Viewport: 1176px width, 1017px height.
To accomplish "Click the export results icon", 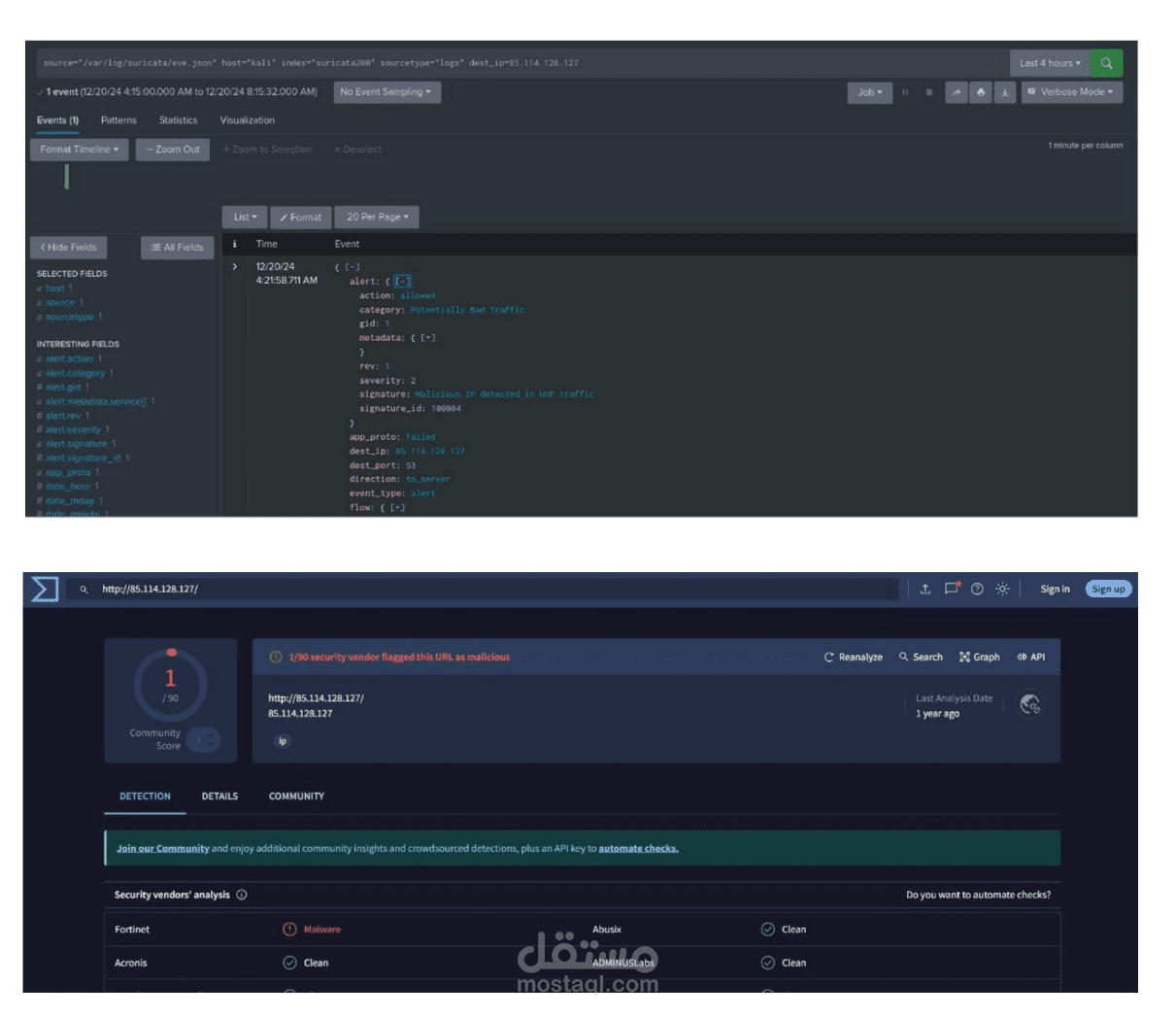I will click(1005, 92).
